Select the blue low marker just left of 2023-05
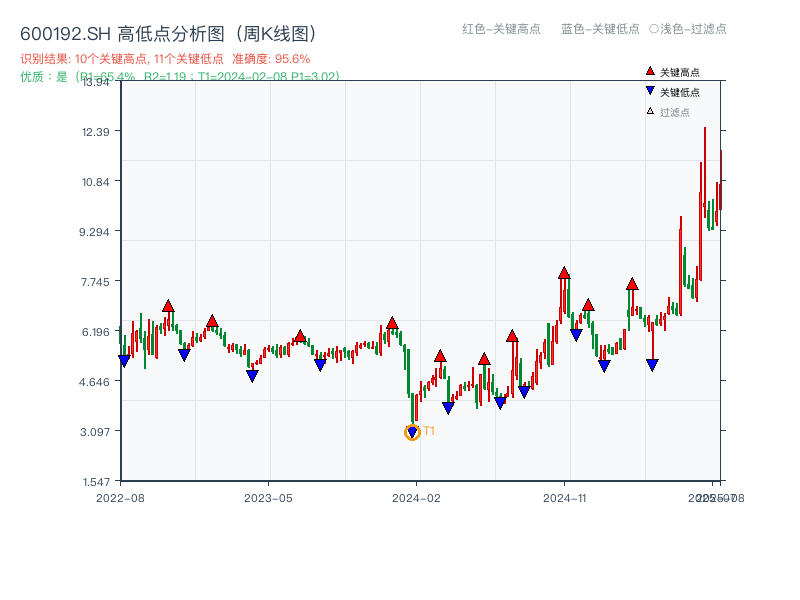Screen dimensions: 800x600 coord(252,376)
